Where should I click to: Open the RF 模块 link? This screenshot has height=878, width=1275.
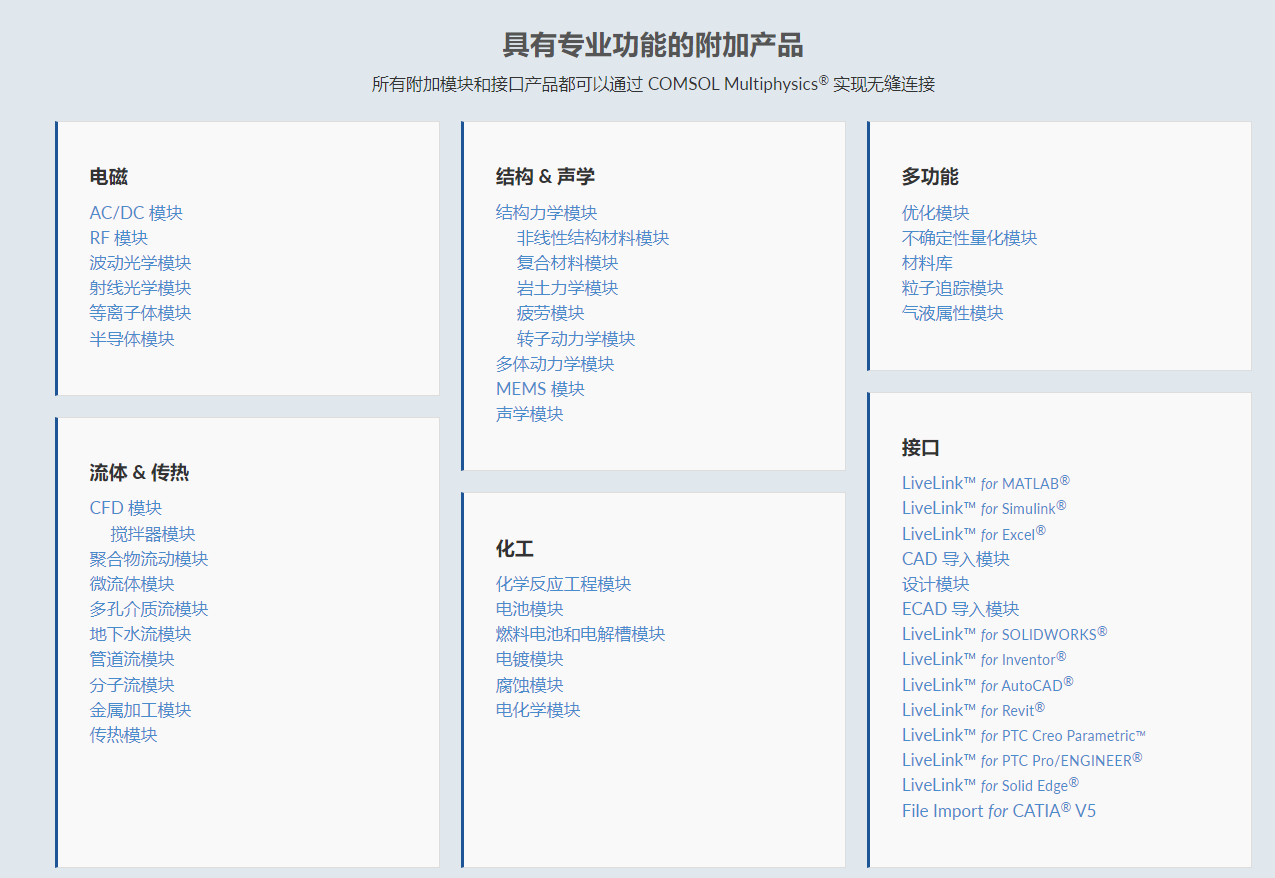pos(119,238)
